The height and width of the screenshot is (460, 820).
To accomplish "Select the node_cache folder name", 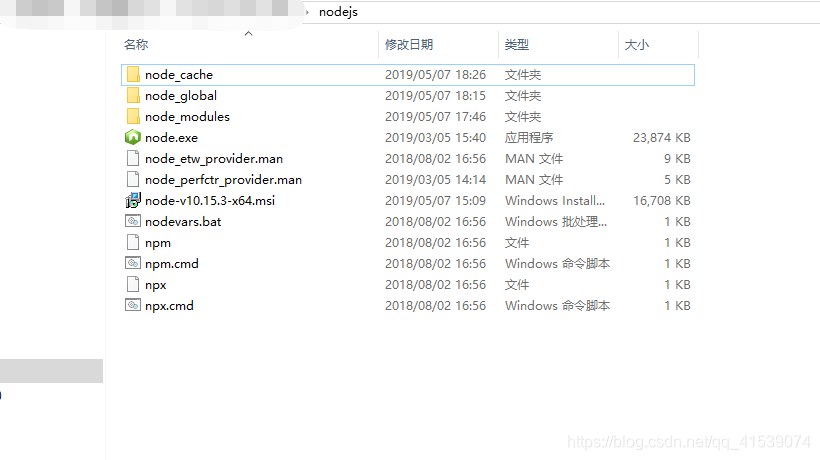I will [179, 75].
